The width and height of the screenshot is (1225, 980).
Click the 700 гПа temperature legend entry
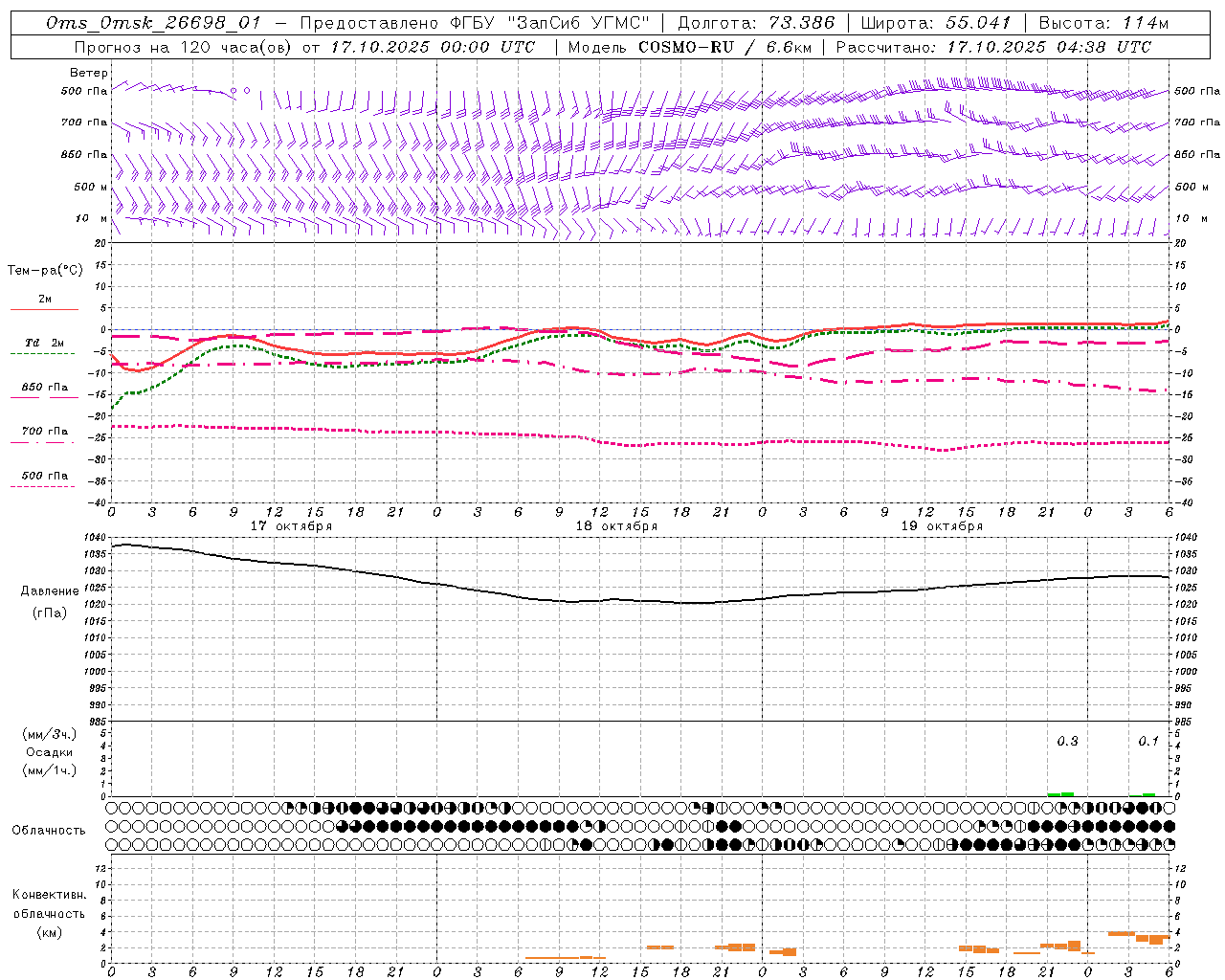tap(45, 432)
